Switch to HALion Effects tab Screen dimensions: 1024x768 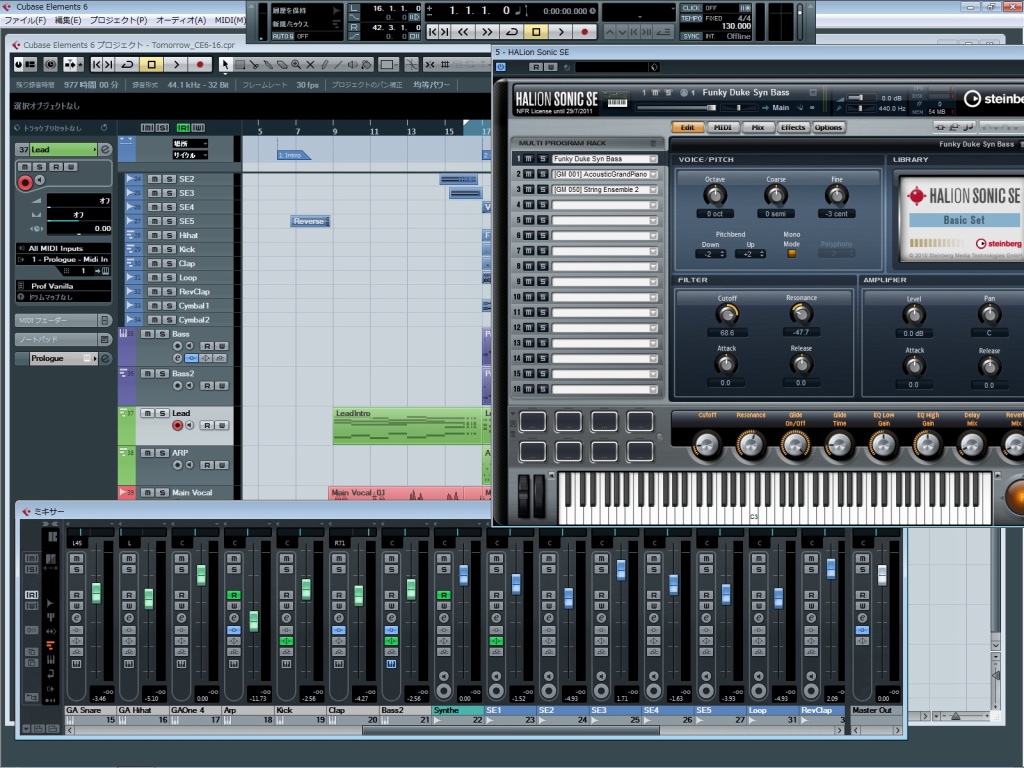click(x=793, y=127)
